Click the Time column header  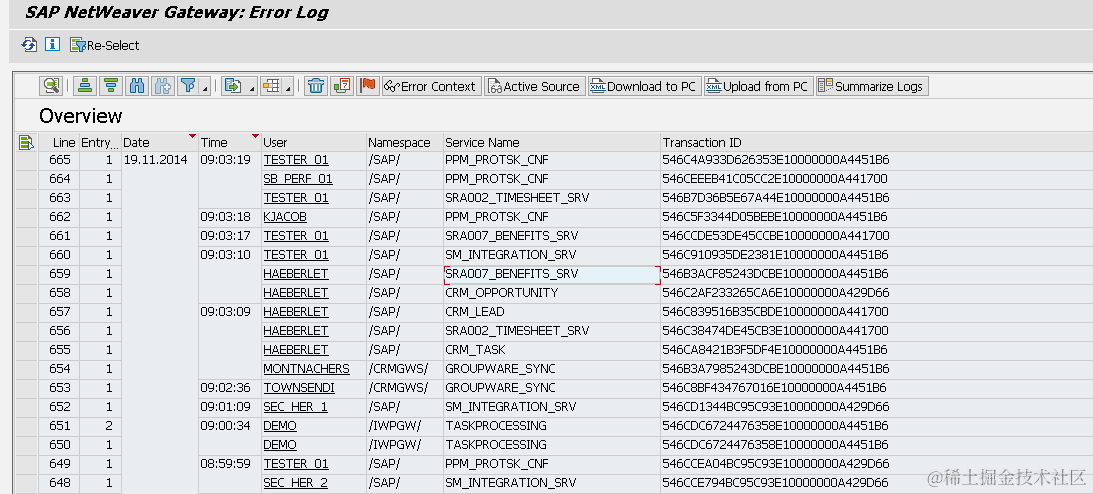pyautogui.click(x=230, y=142)
